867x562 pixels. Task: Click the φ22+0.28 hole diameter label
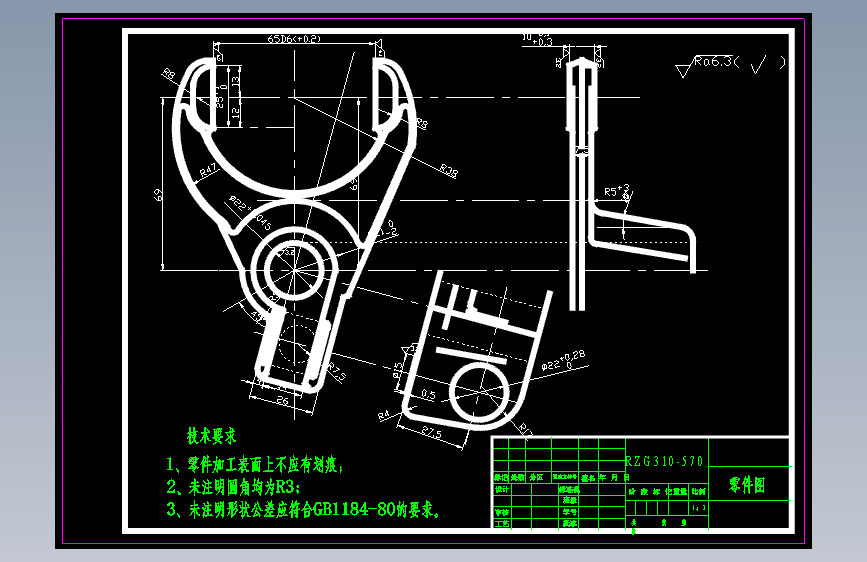[x=563, y=361]
